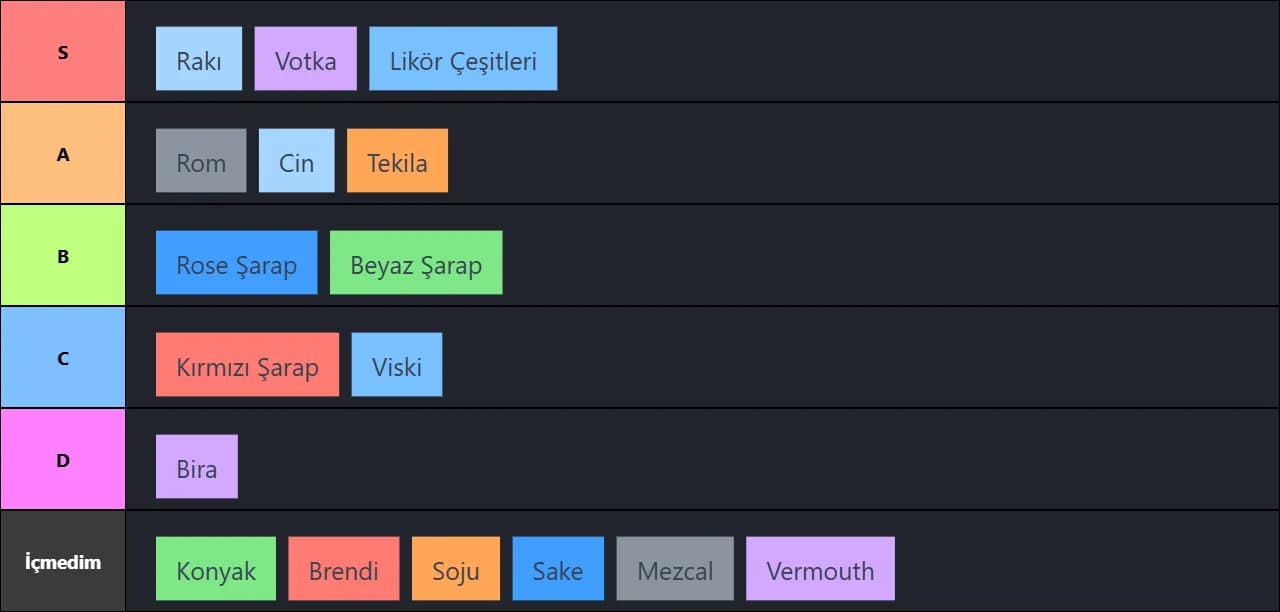Select the orange Soju tile
The height and width of the screenshot is (612, 1280).
[x=455, y=569]
